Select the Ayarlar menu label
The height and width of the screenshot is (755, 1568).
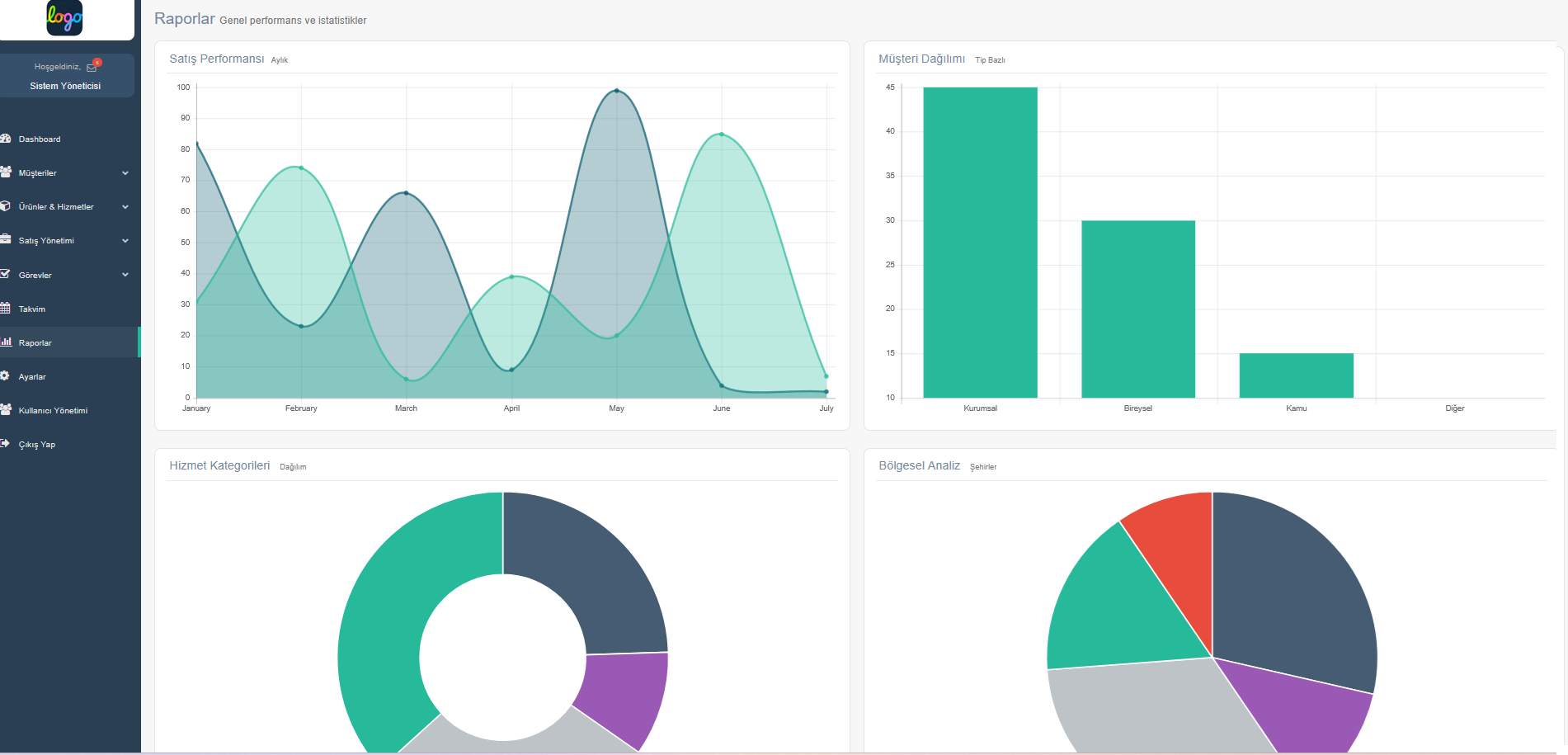32,377
